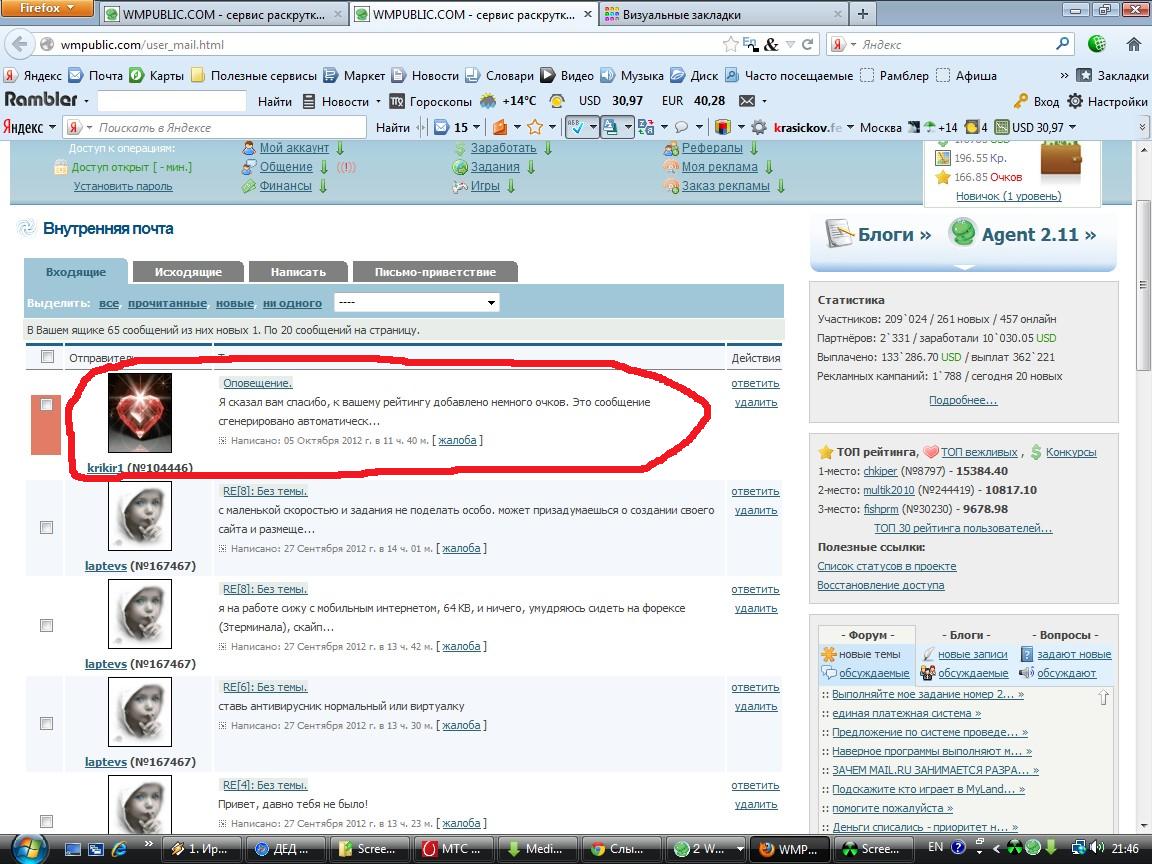Select новые in the Выделить row

coord(234,303)
